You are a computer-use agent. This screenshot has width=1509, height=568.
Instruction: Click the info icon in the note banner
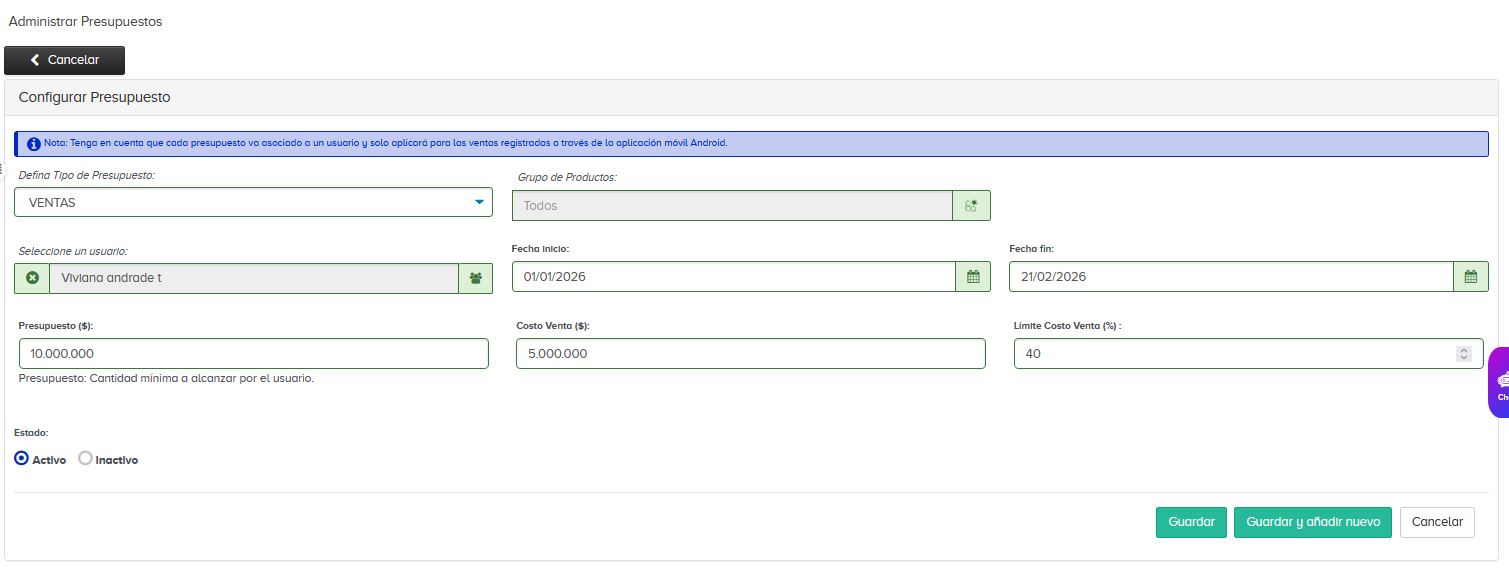[33, 144]
